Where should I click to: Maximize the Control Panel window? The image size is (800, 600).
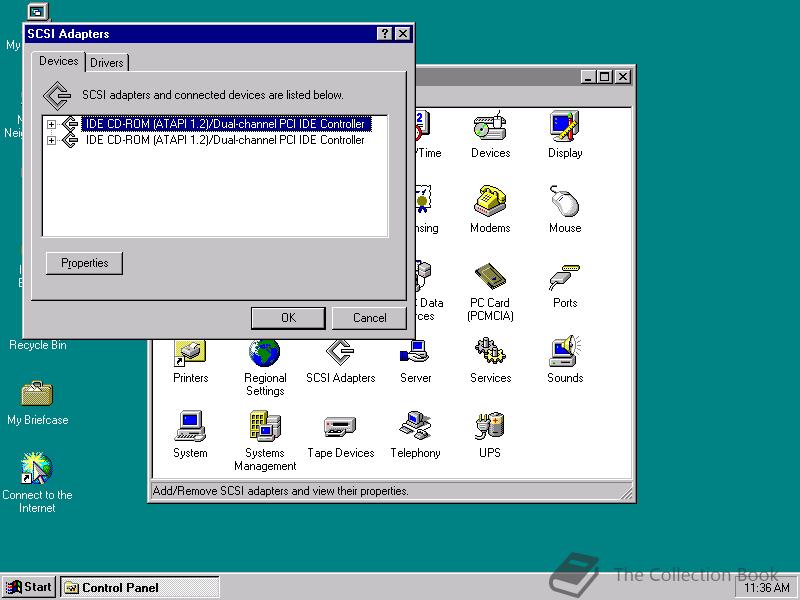pos(605,77)
